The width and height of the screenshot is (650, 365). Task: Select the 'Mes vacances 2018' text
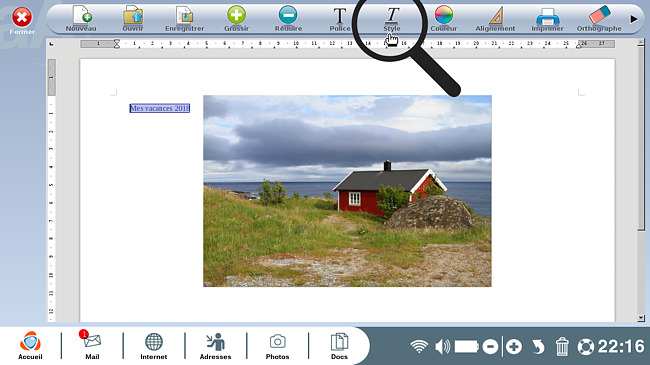pos(160,108)
